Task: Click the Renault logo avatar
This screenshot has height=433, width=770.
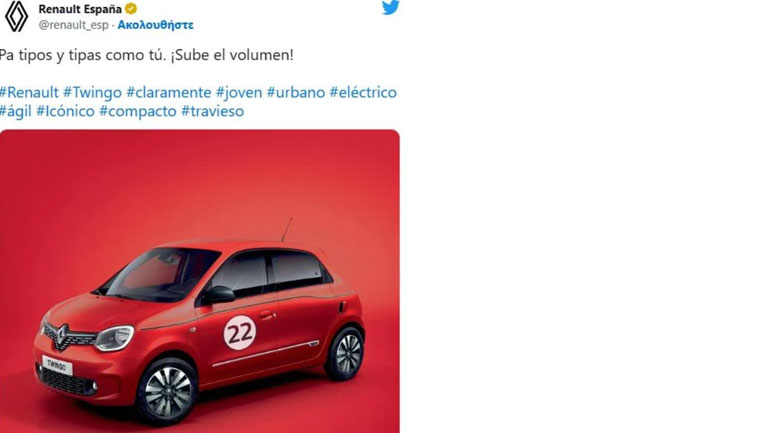Action: coord(16,16)
